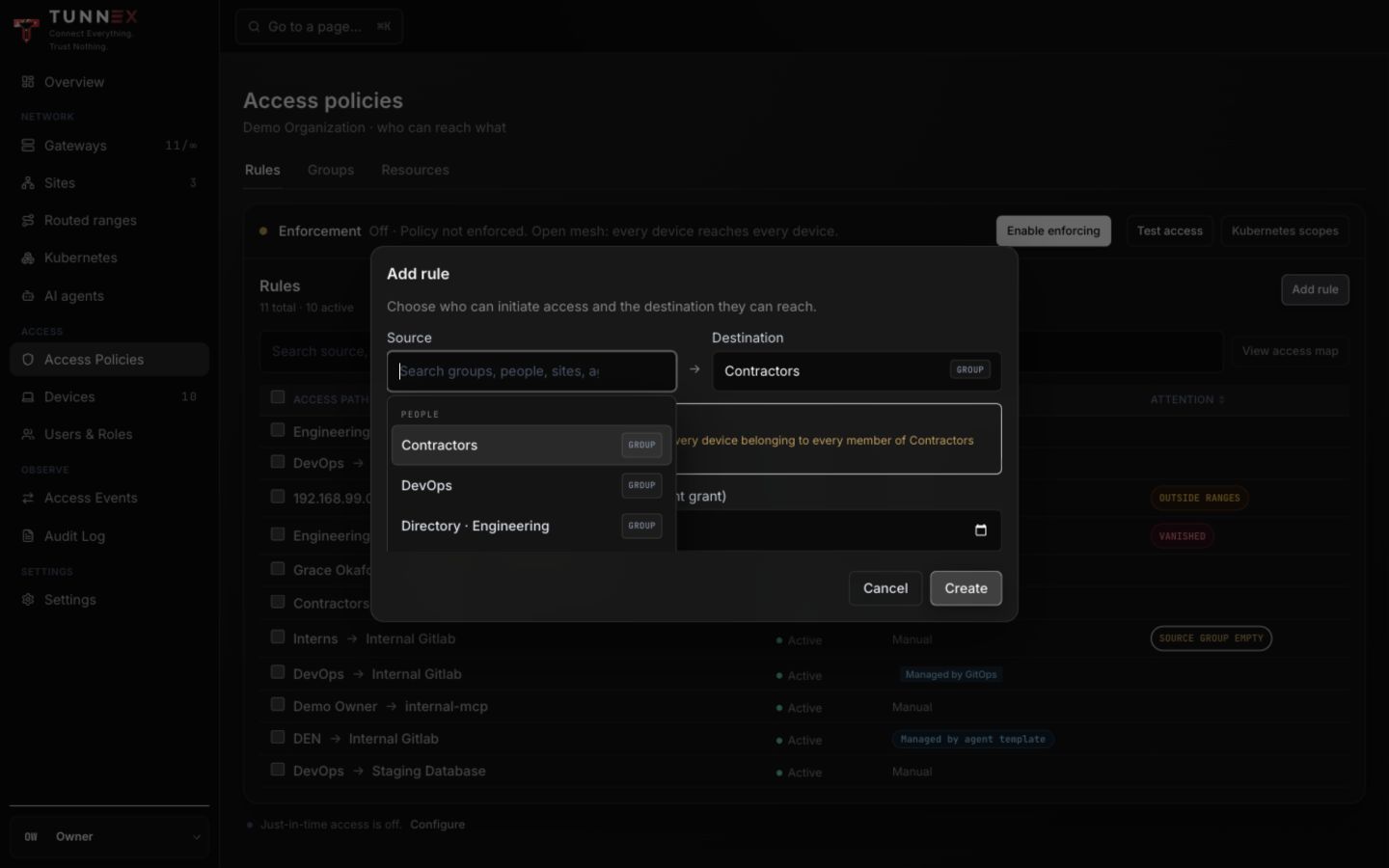Viewport: 1389px width, 868px height.
Task: Open Kubernetes icon in sidebar
Action: point(28,258)
